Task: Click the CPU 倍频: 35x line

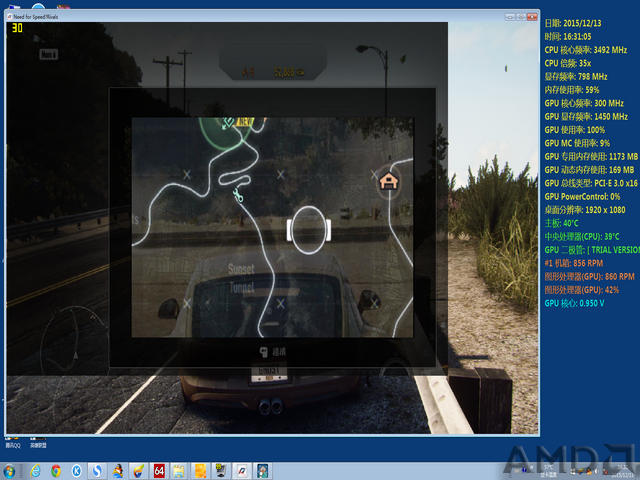Action: 568,63
